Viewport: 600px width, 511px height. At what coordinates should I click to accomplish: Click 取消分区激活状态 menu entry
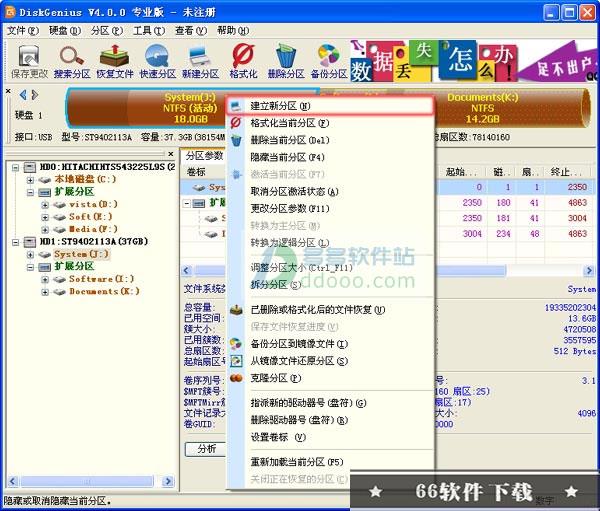330,191
